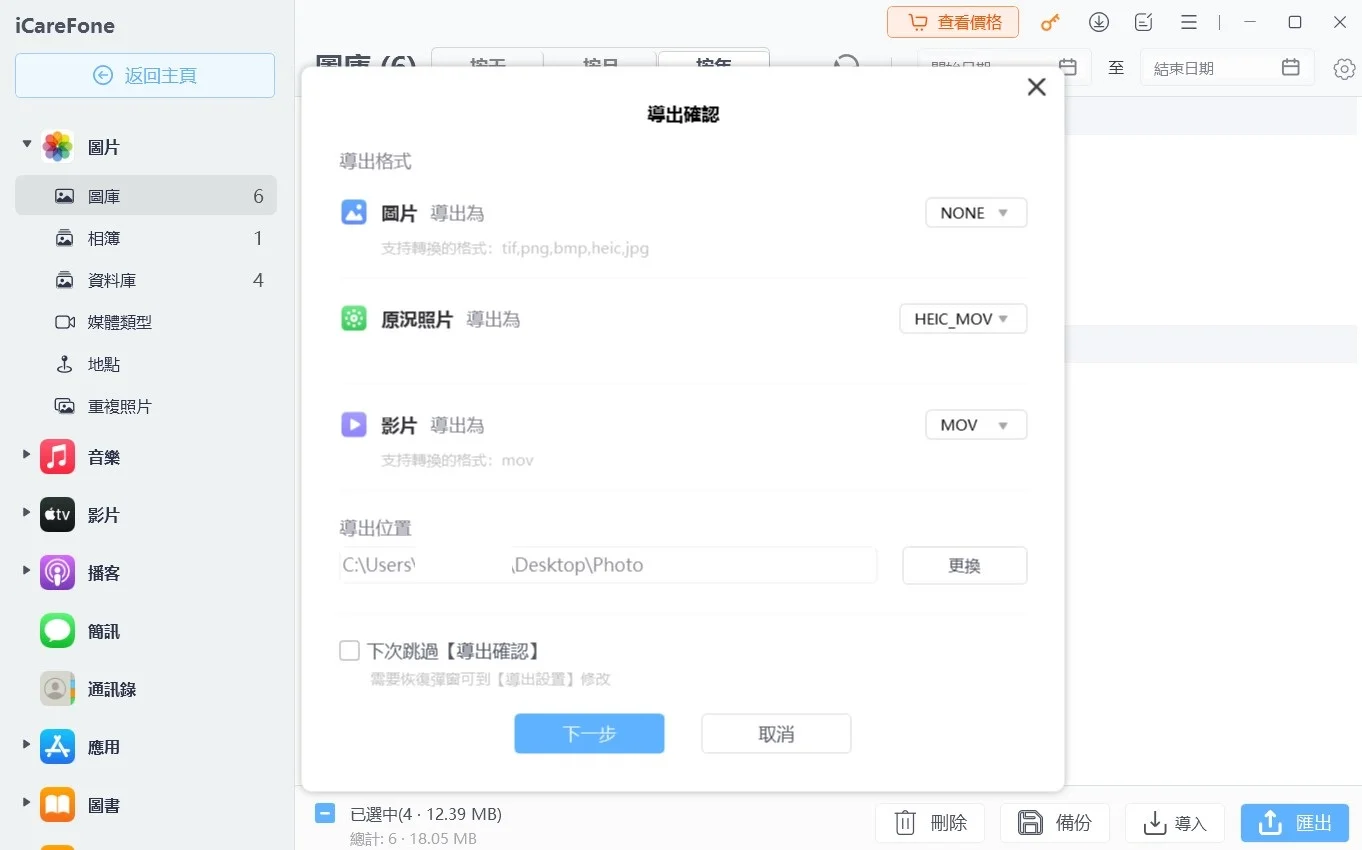1362x850 pixels.
Task: Open the HEIC_MOV live photo format dropdown
Action: click(962, 318)
